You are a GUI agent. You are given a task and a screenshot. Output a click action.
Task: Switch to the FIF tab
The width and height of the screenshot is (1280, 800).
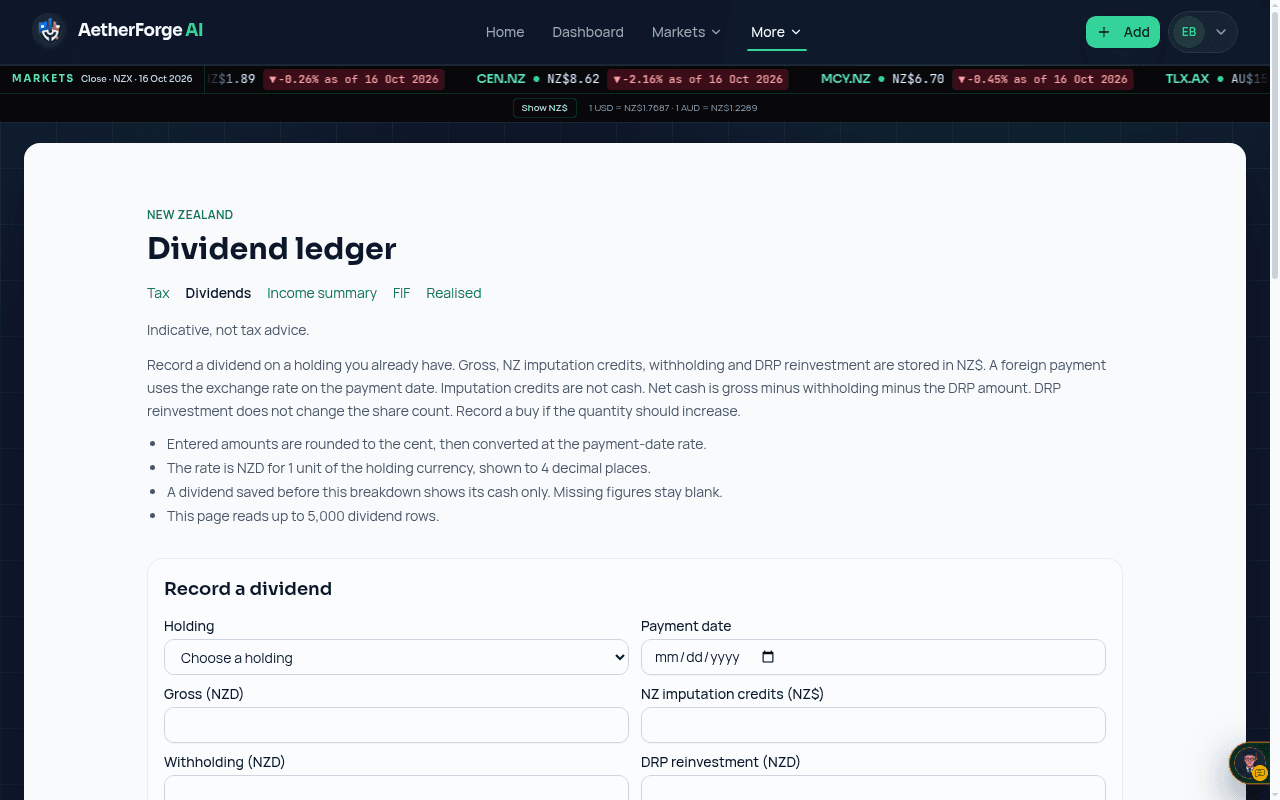(x=401, y=293)
